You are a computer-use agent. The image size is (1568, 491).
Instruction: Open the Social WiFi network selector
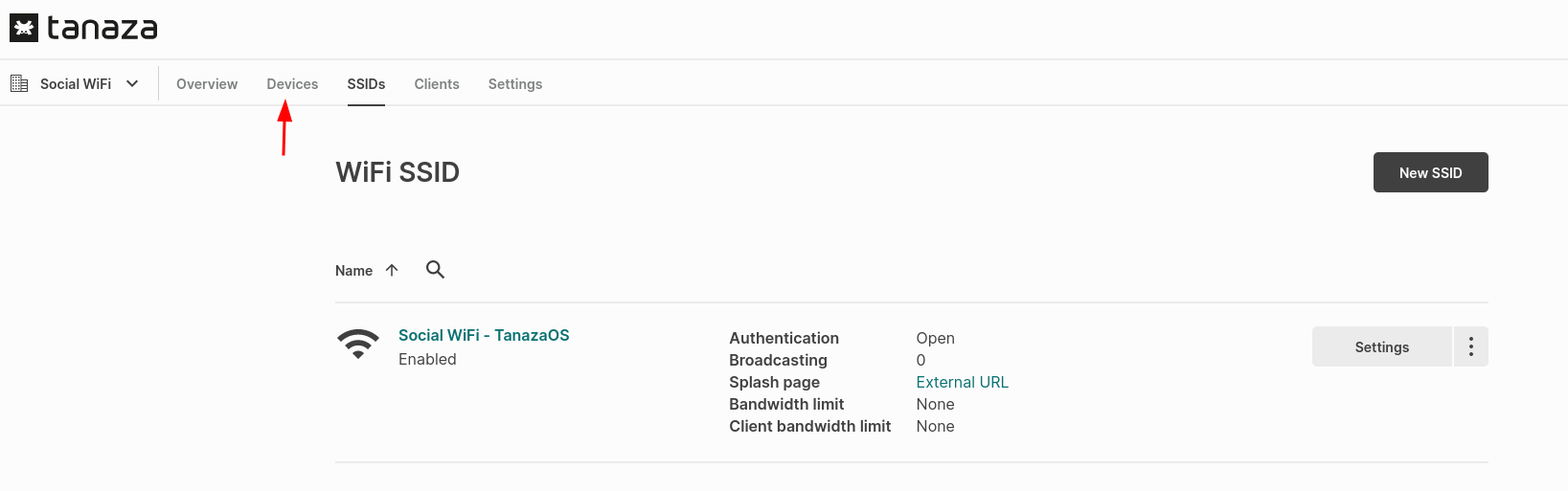76,84
